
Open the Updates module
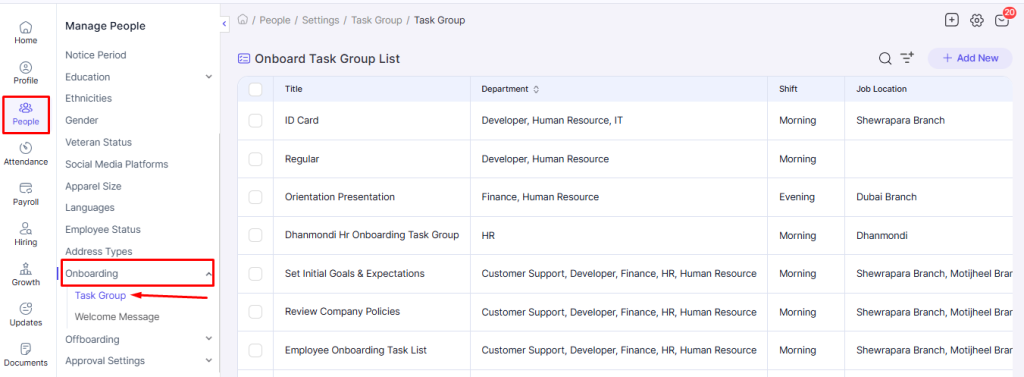[x=25, y=315]
